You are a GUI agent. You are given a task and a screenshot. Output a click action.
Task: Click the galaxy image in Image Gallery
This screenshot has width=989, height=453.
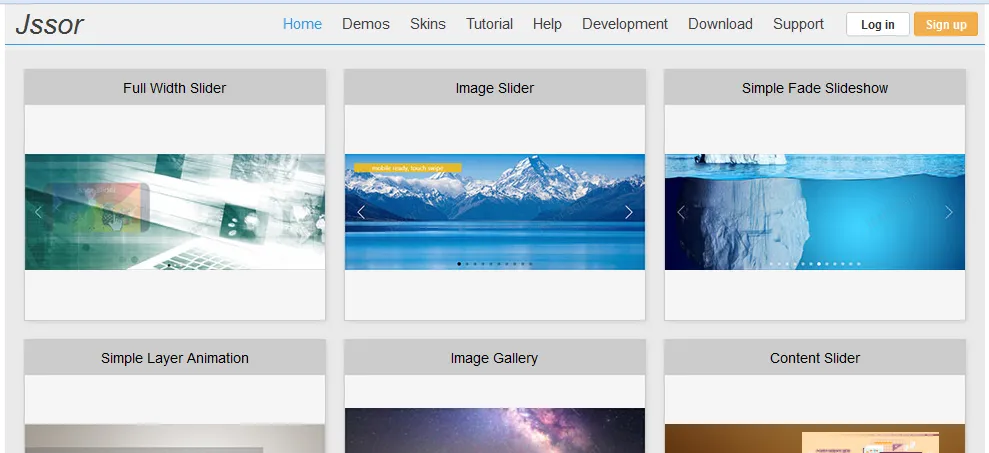pos(494,430)
